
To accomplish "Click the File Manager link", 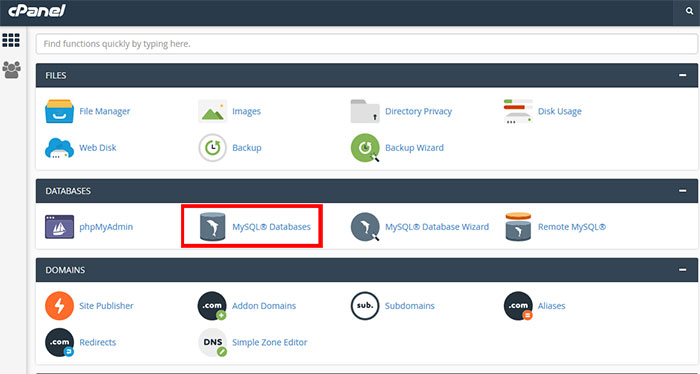I will tap(104, 111).
